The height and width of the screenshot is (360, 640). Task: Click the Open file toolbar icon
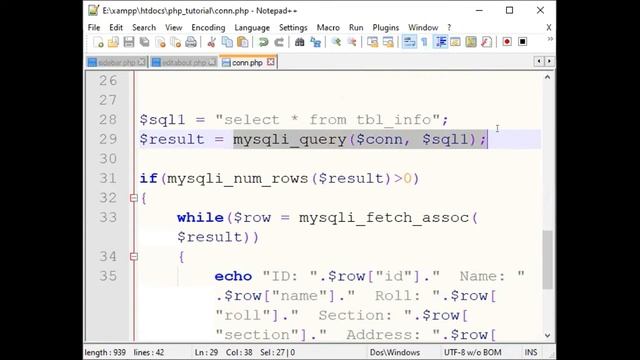[113, 42]
